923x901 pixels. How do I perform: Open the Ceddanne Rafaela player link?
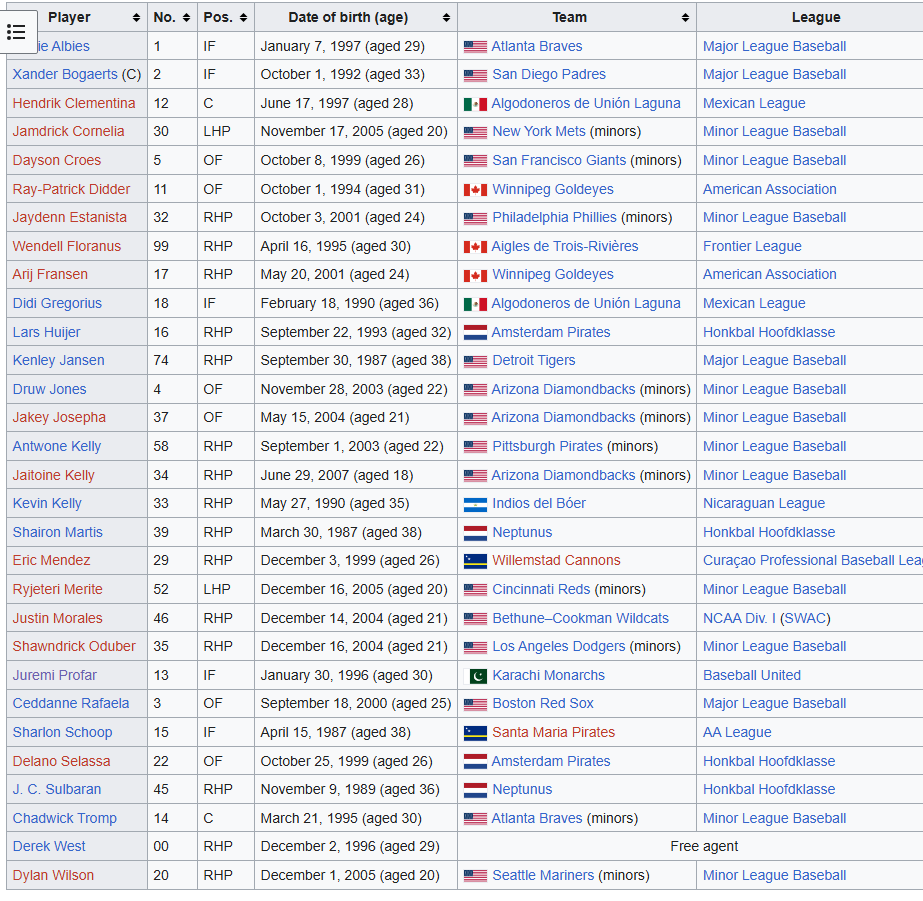click(x=71, y=704)
